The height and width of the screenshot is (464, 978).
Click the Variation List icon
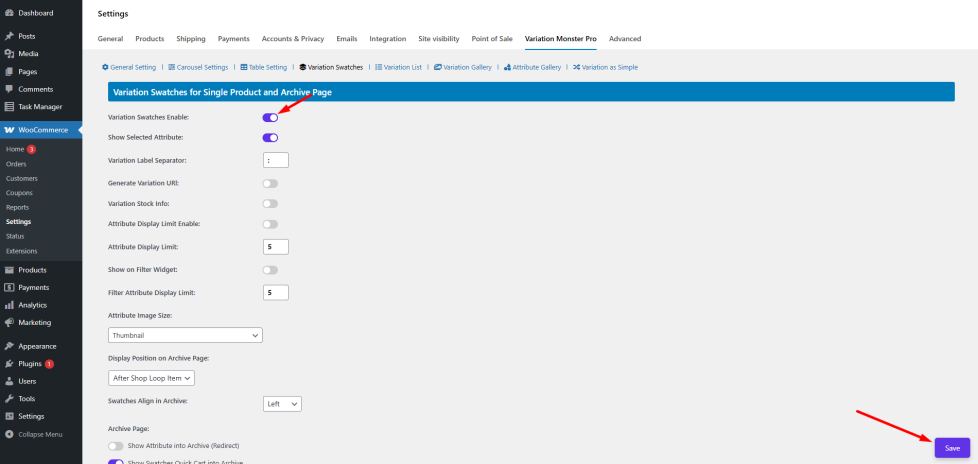(x=379, y=67)
